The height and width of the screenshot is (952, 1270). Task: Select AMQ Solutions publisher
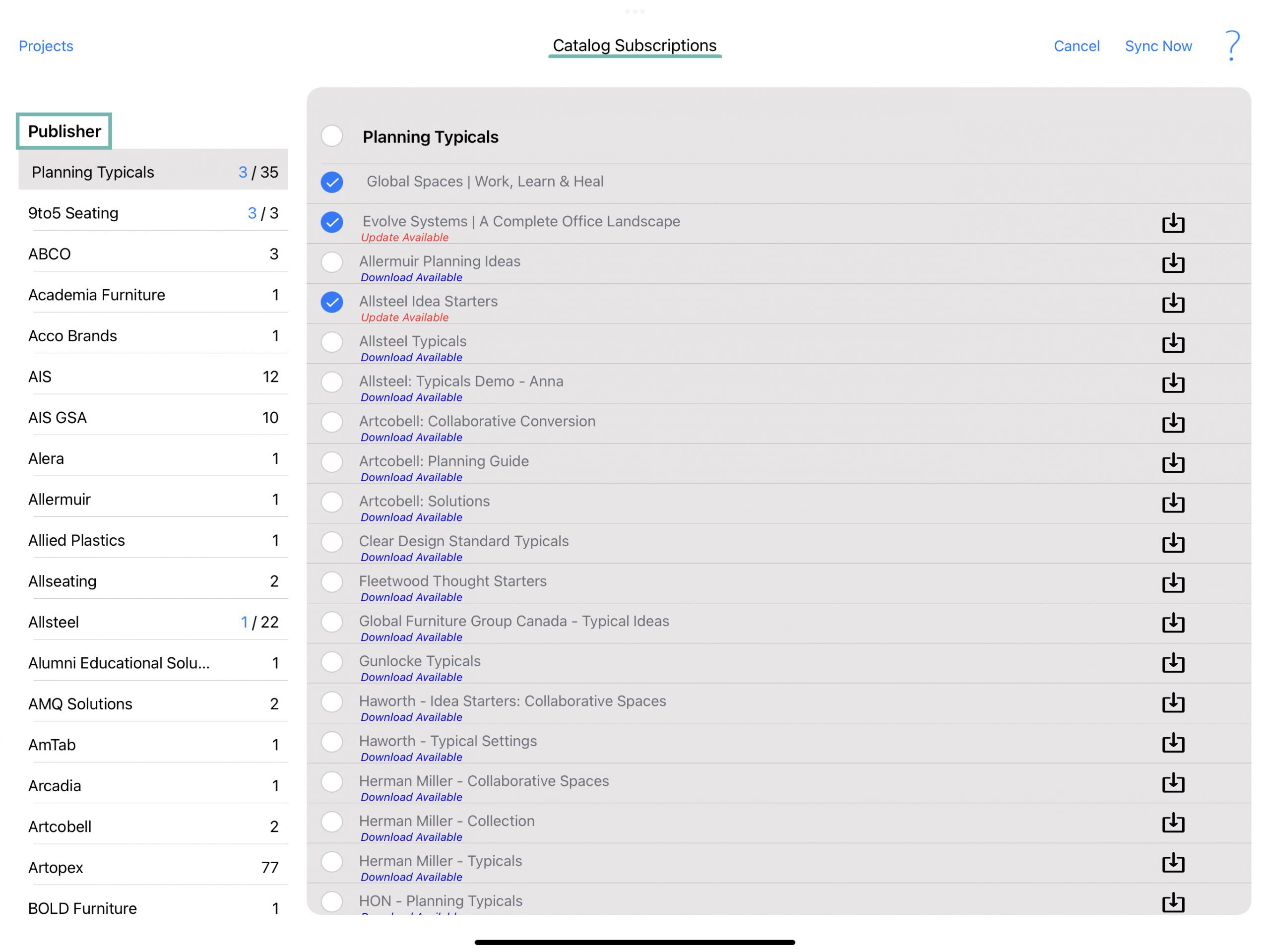pyautogui.click(x=153, y=704)
